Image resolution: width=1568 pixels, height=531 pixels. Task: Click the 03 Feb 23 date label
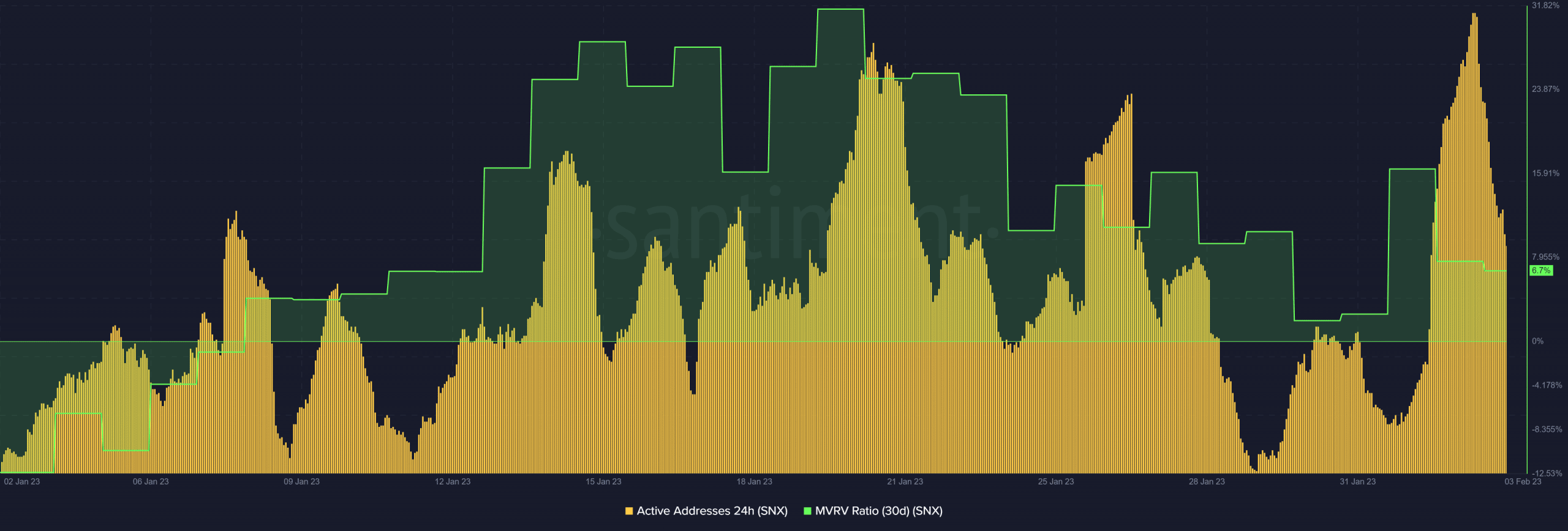[x=1523, y=481]
